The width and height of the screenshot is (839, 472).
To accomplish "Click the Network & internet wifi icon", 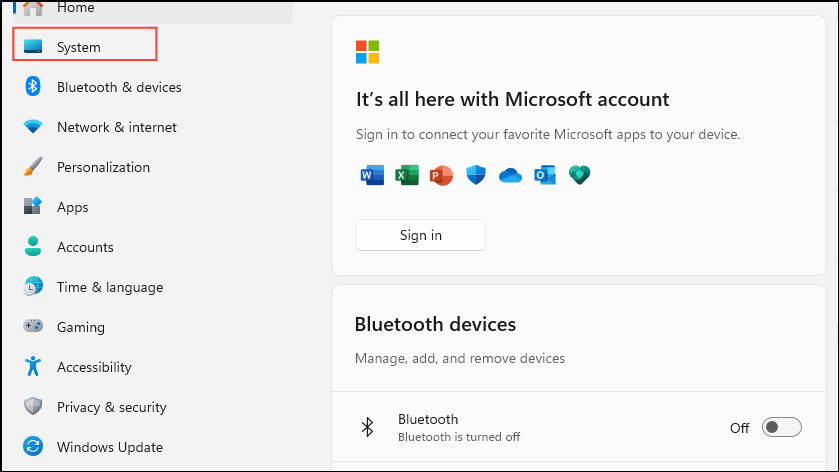I will 33,127.
